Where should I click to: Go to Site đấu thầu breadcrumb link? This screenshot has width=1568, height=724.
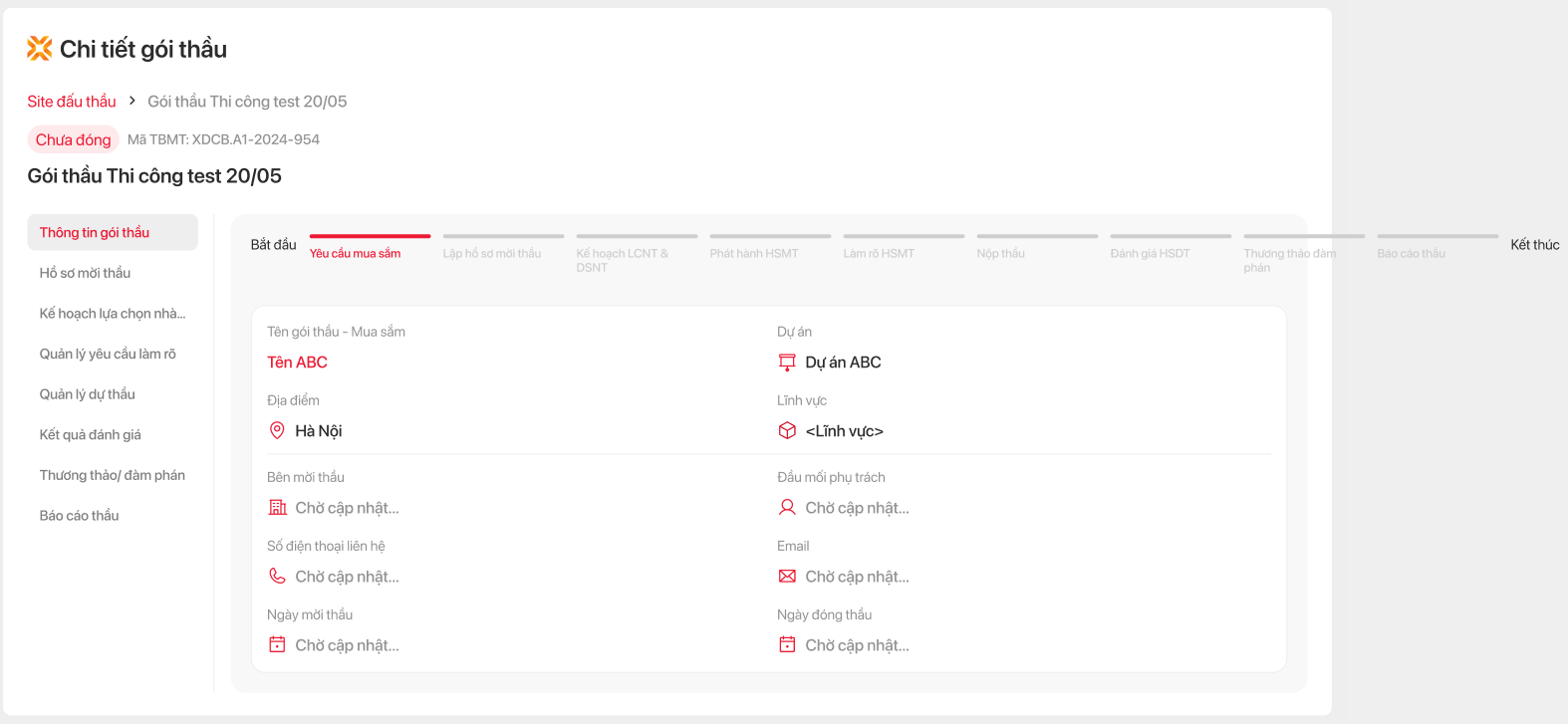[72, 102]
